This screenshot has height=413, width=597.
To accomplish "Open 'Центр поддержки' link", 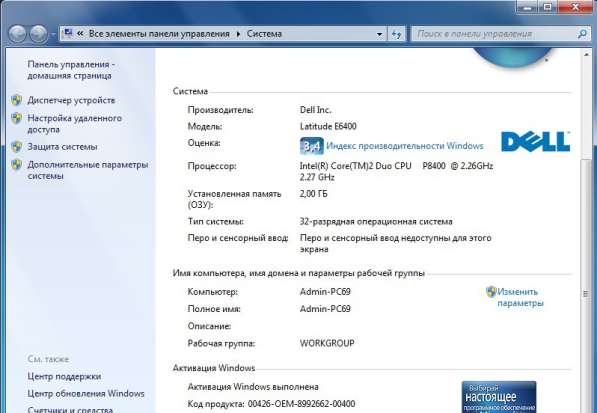I will click(x=64, y=376).
